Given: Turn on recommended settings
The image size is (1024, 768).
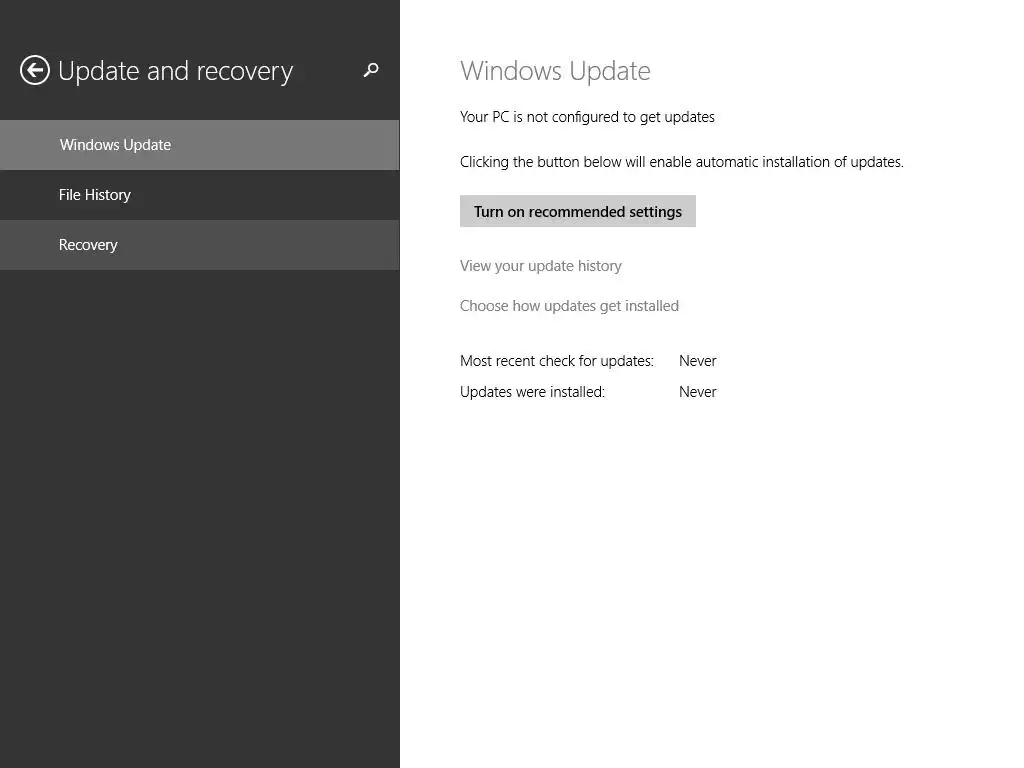Looking at the screenshot, I should (x=578, y=212).
